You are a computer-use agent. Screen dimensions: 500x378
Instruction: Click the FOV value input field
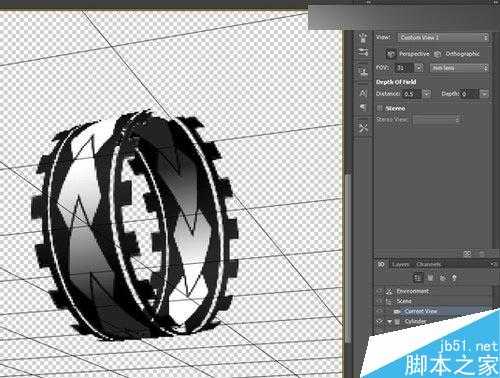[x=404, y=68]
